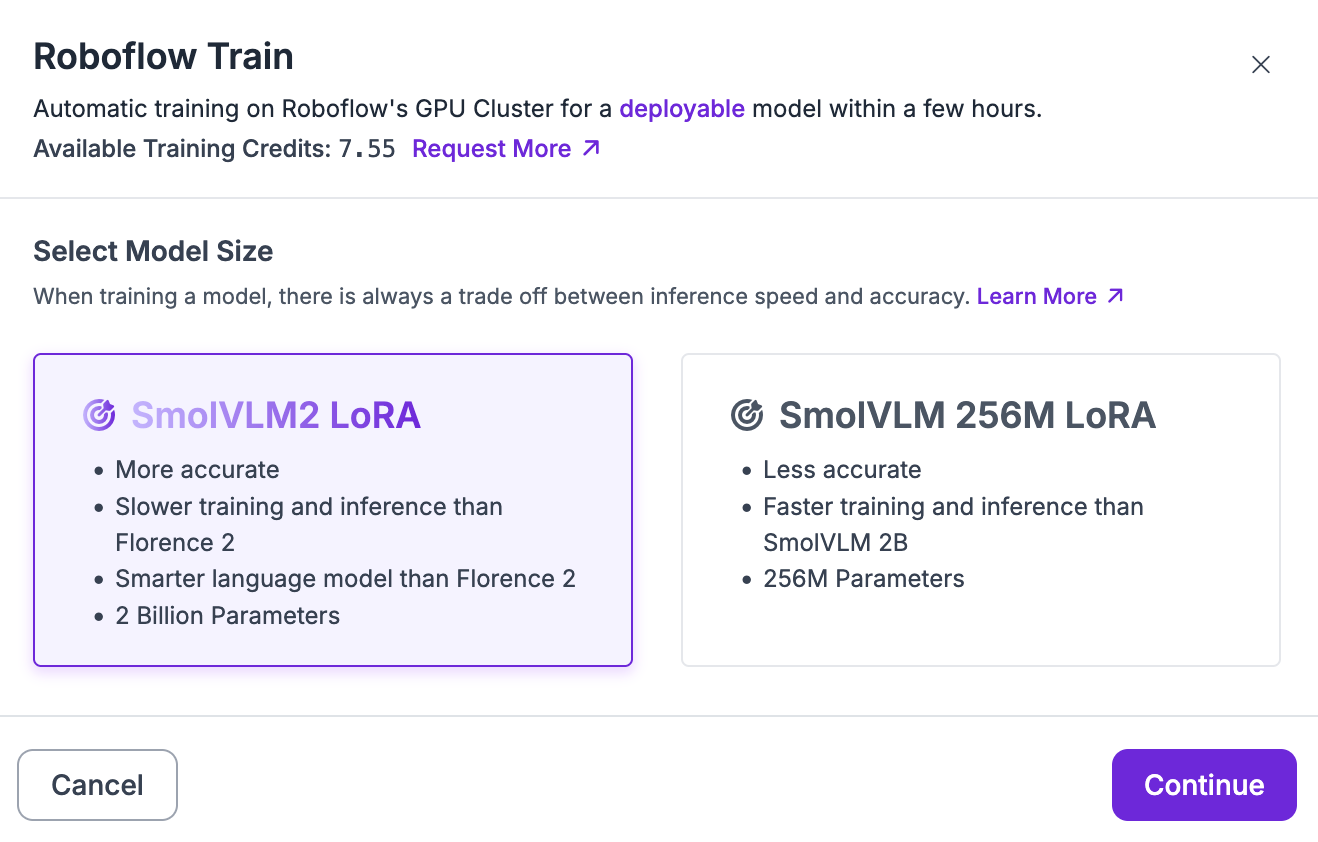Click the '2 Billion Parameters' bullet

point(228,615)
